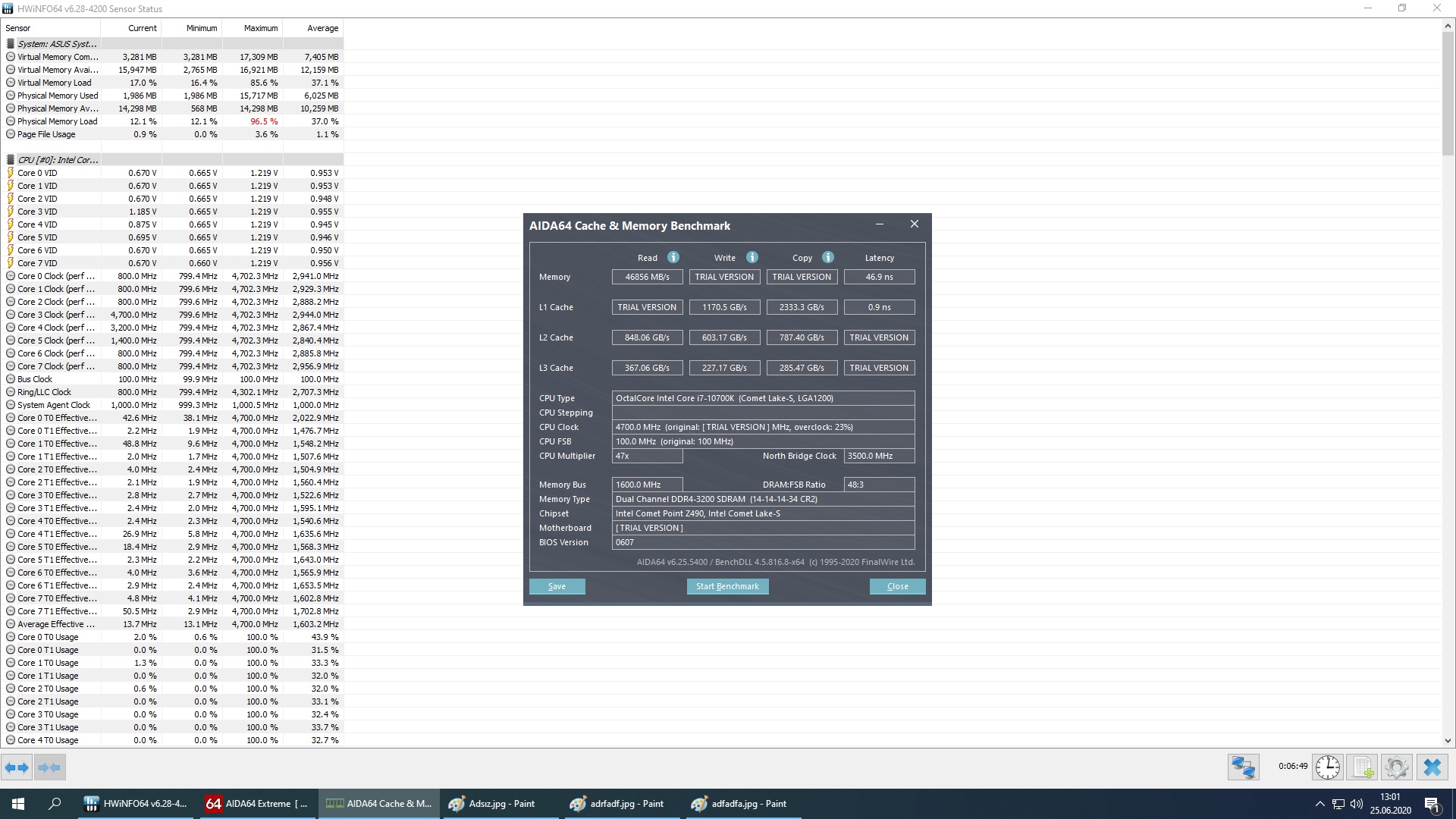Click the Write info icon in AIDA64
Image resolution: width=1456 pixels, height=819 pixels.
[x=752, y=257]
